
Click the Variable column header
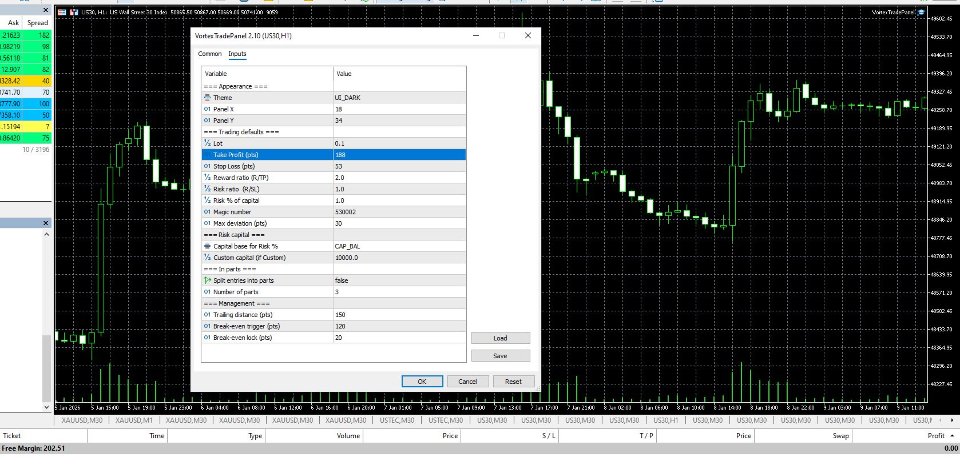[x=268, y=73]
